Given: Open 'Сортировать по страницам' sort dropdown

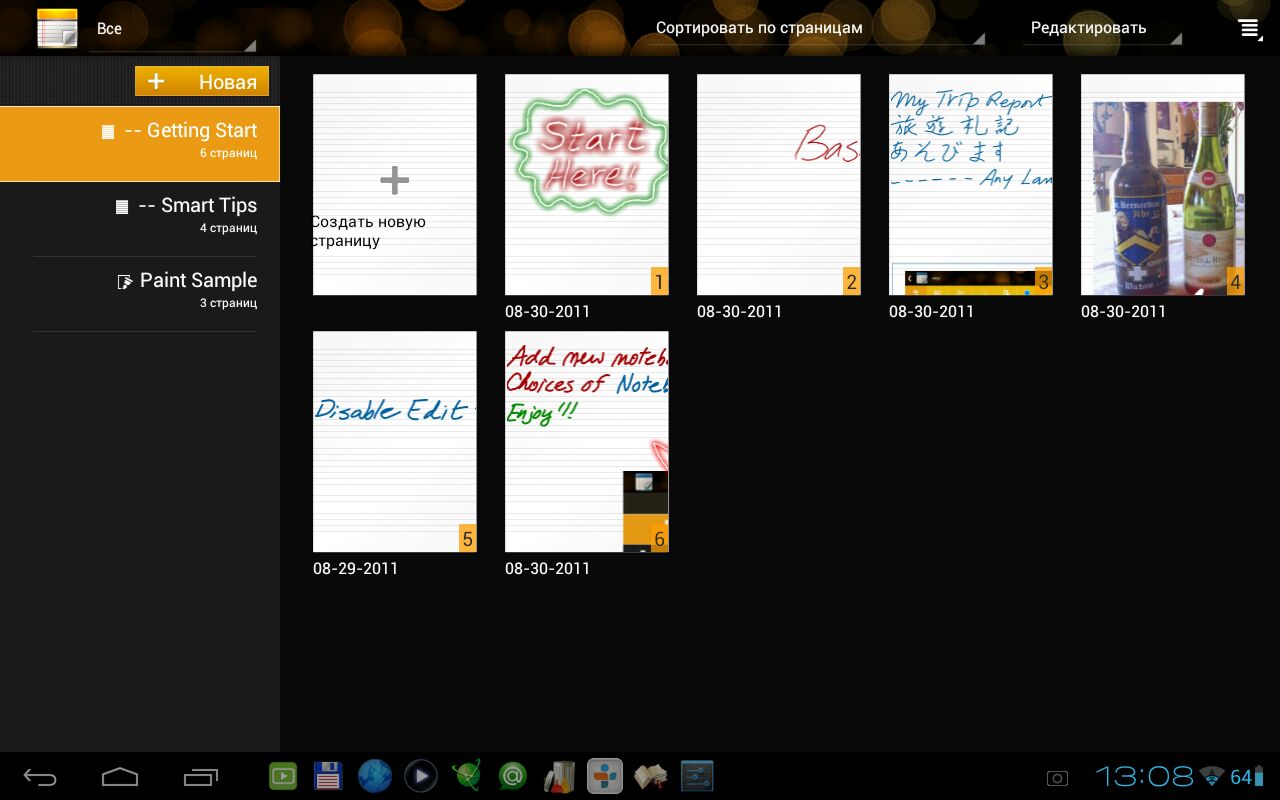Looking at the screenshot, I should (815, 28).
